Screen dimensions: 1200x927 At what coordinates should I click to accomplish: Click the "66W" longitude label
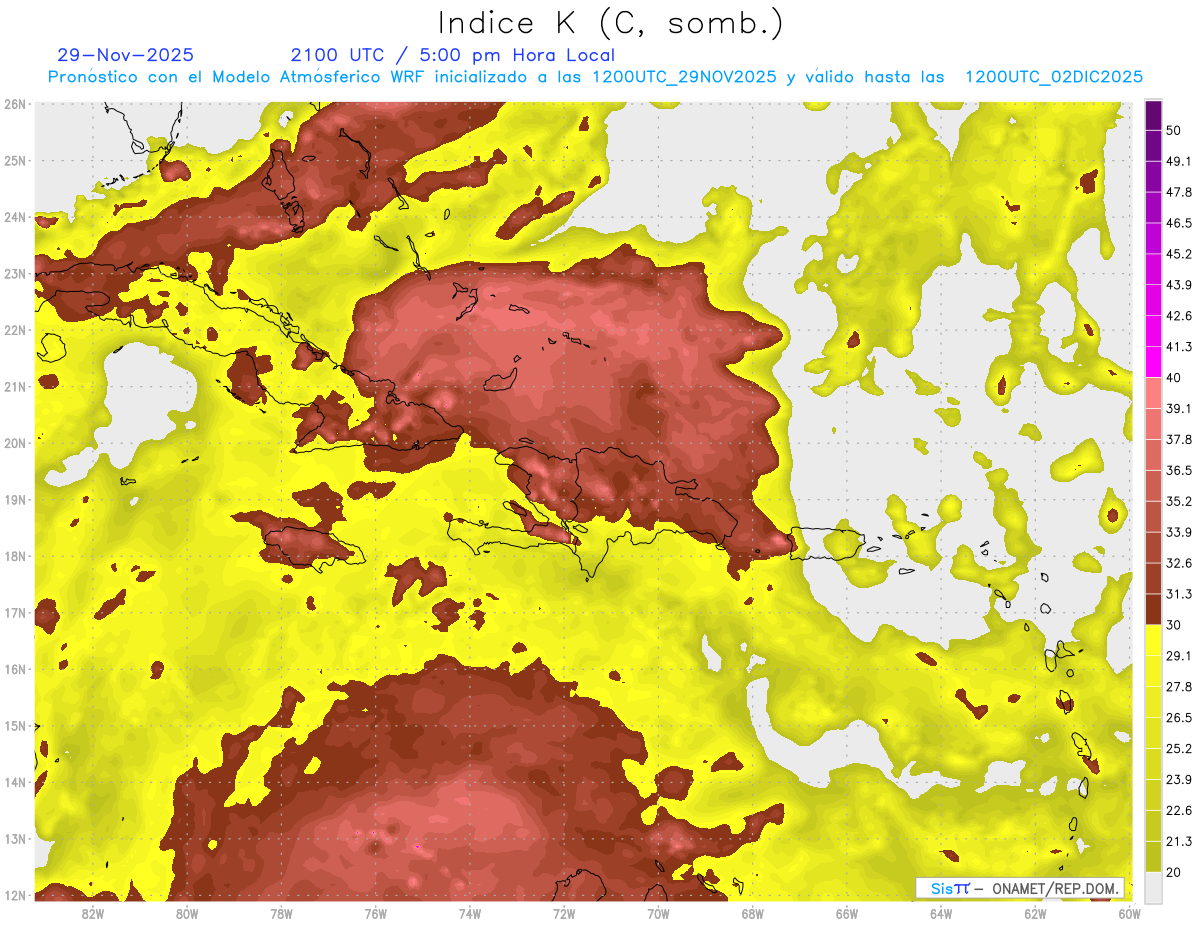pyautogui.click(x=847, y=913)
